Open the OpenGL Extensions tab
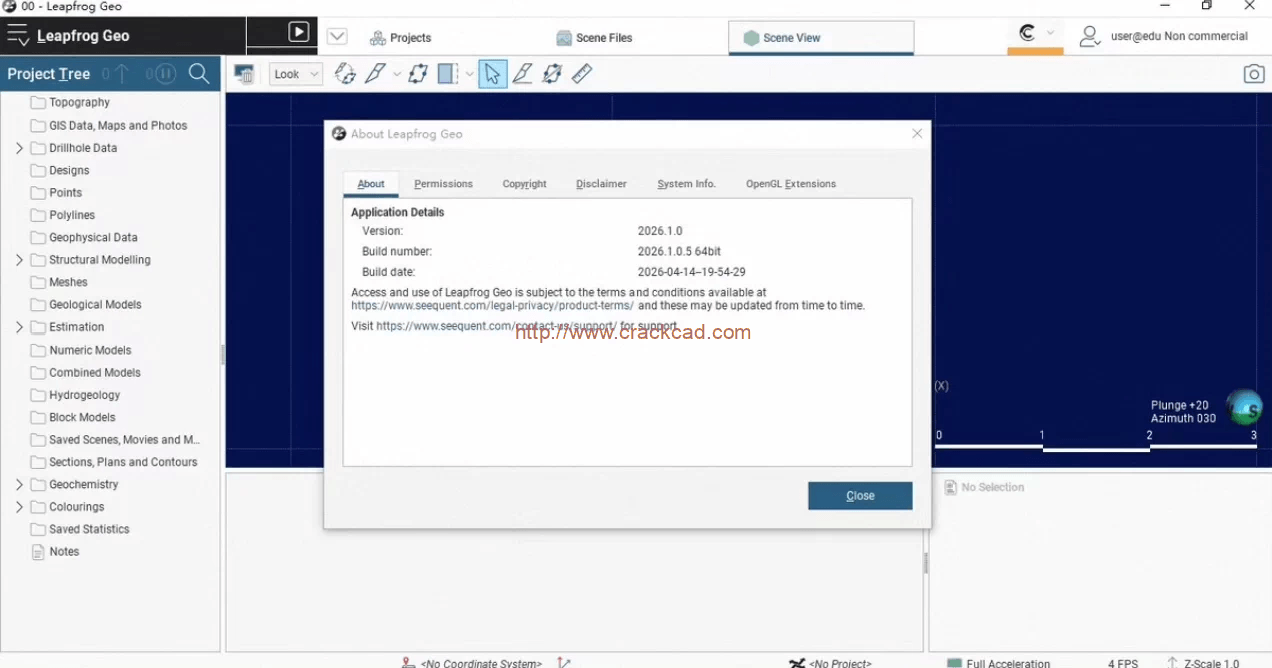 [791, 184]
